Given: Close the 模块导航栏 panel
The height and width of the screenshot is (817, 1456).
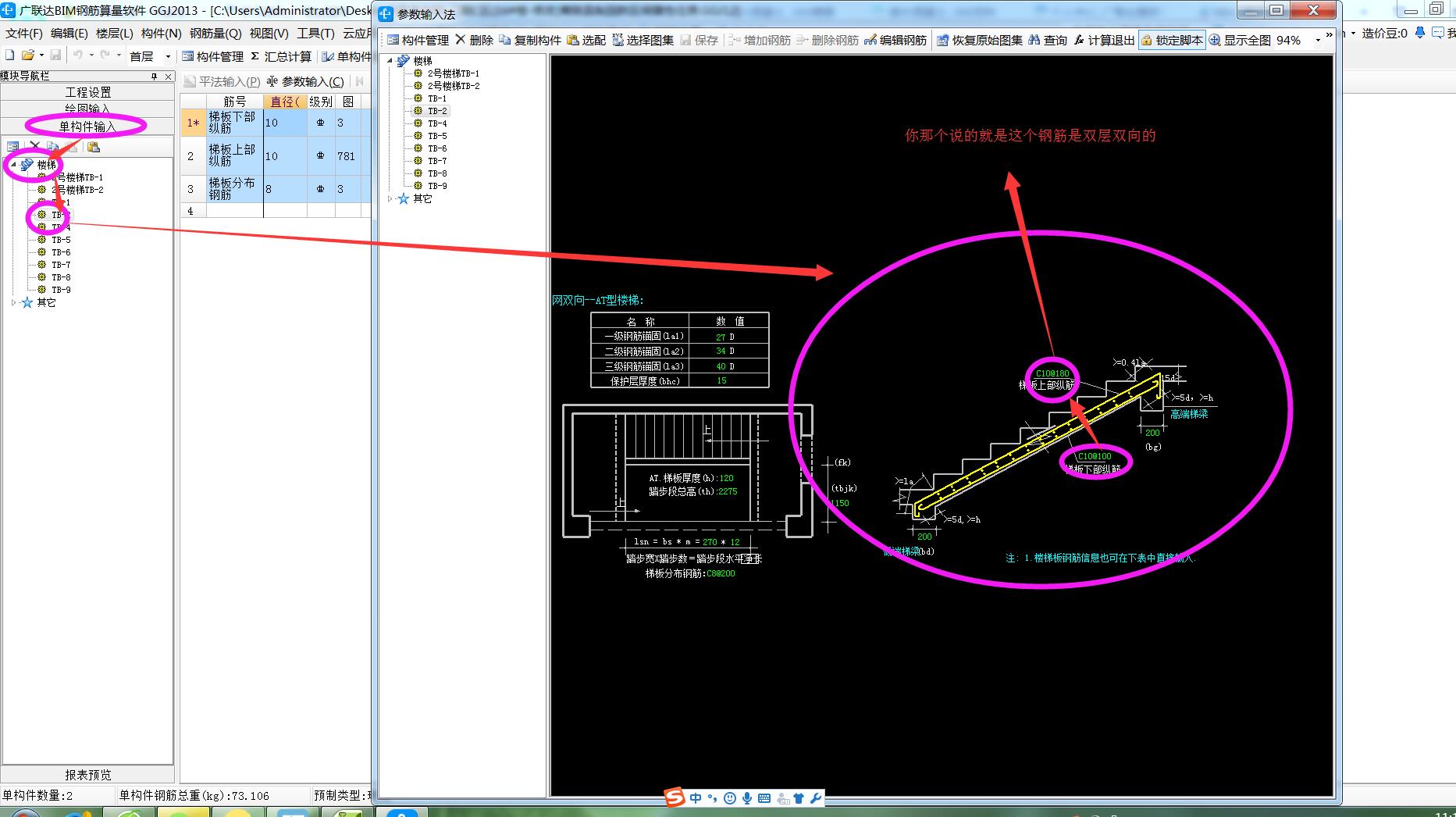Looking at the screenshot, I should 168,77.
